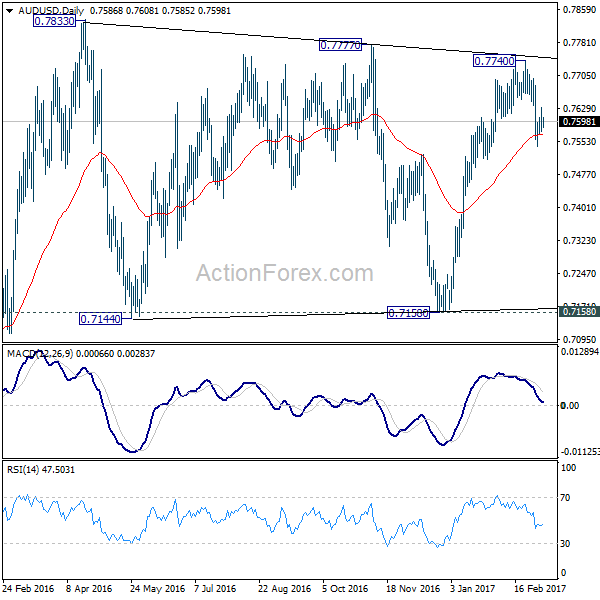Viewport: 600px width, 600px height.
Task: Click the 0.74770 price axis value
Action: [579, 175]
